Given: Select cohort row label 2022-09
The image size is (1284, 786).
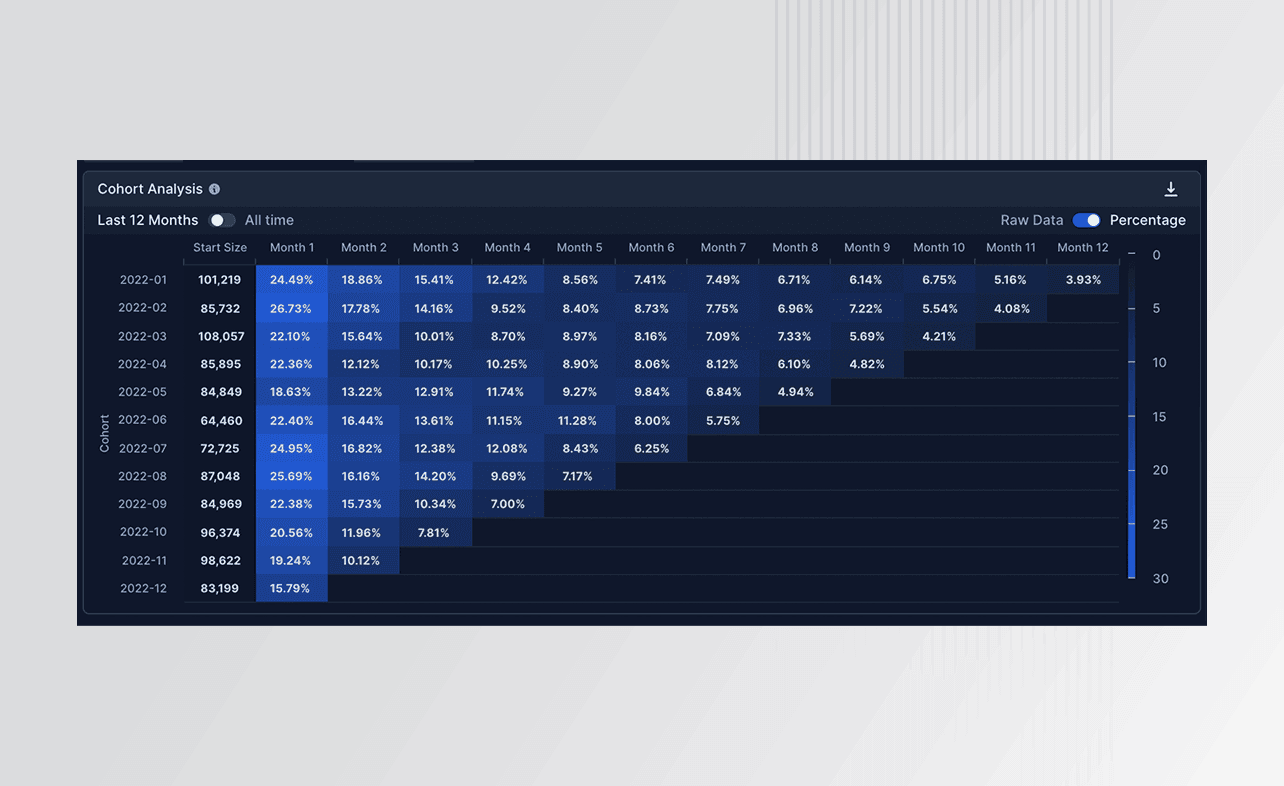Looking at the screenshot, I should [142, 504].
